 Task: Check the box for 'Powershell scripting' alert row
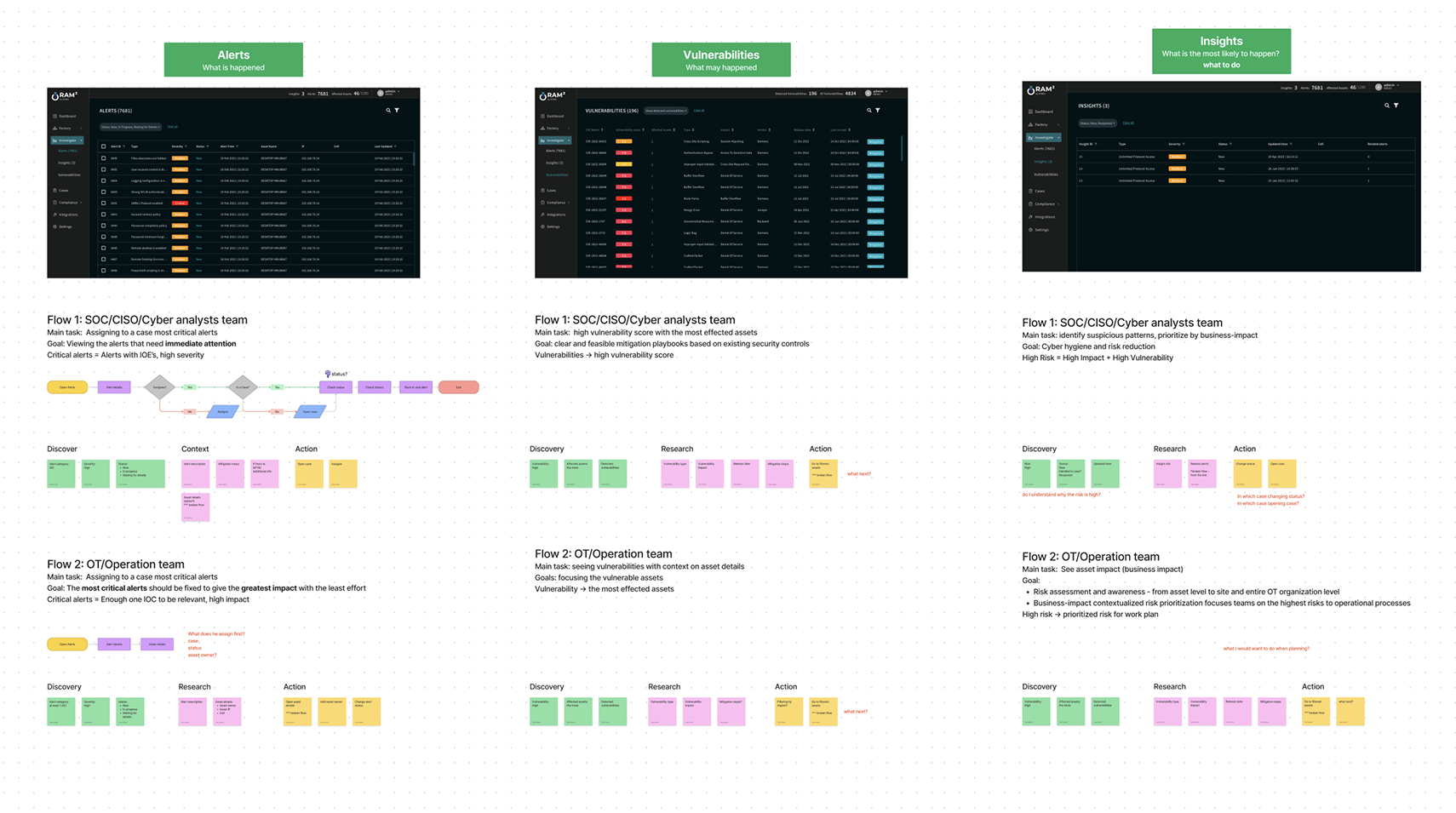[103, 271]
